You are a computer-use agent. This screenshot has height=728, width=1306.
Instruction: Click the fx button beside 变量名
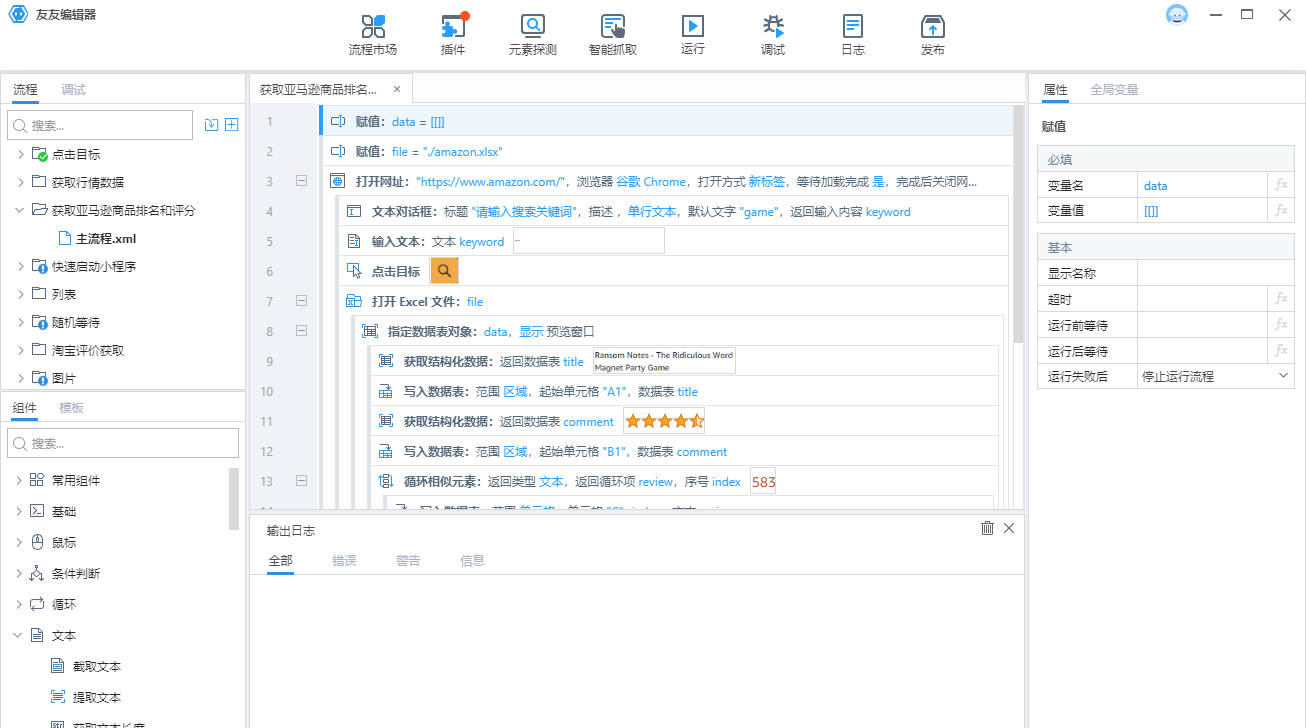click(x=1281, y=185)
